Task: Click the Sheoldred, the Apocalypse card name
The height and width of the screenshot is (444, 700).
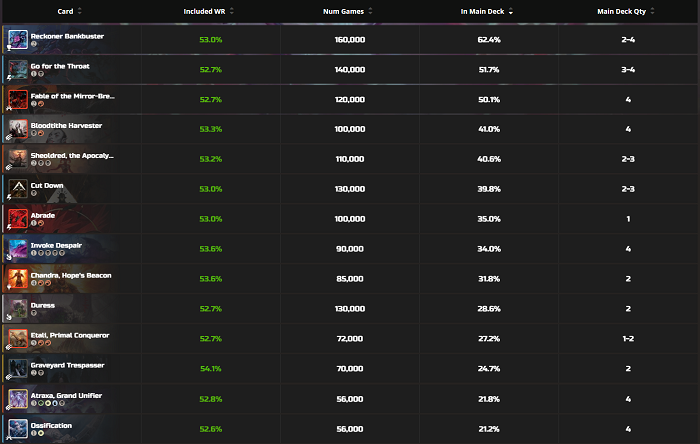Action: pyautogui.click(x=72, y=156)
